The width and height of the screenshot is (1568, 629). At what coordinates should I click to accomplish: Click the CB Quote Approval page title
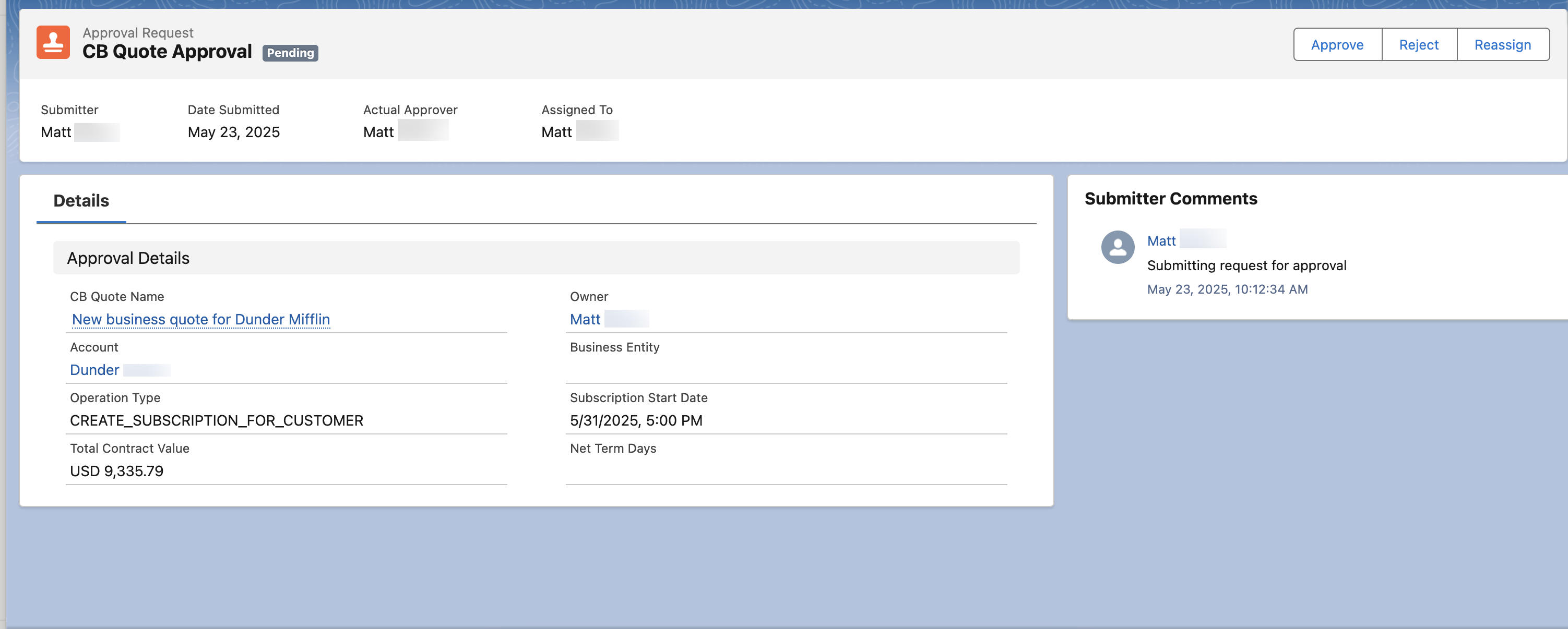168,51
